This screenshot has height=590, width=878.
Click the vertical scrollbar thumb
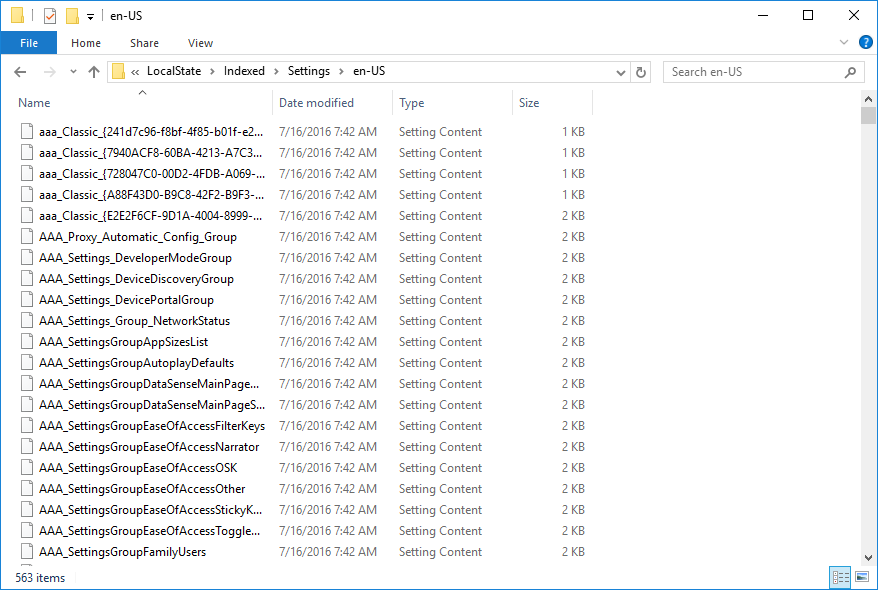pos(868,115)
